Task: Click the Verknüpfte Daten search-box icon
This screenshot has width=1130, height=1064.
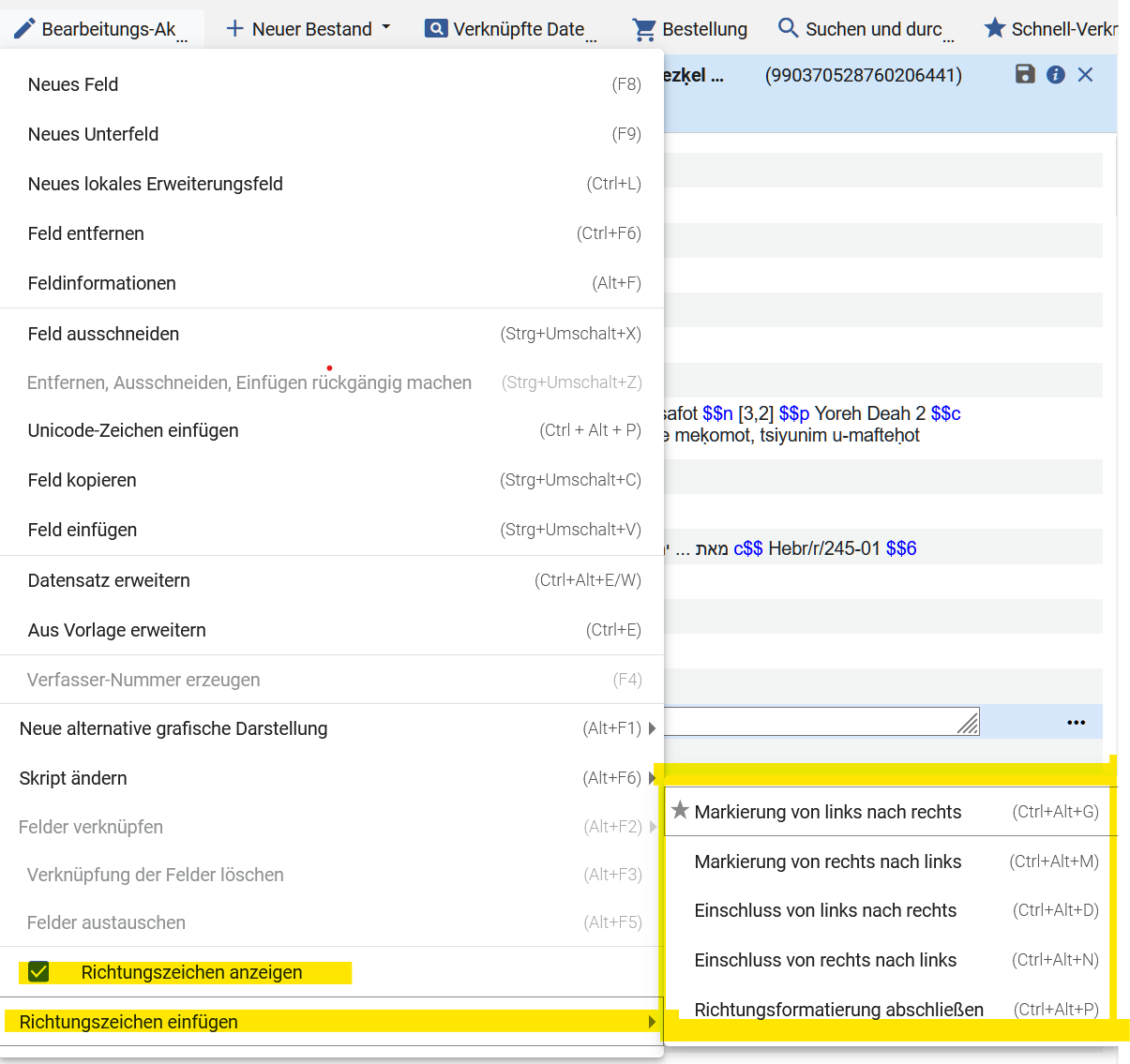Action: tap(436, 29)
